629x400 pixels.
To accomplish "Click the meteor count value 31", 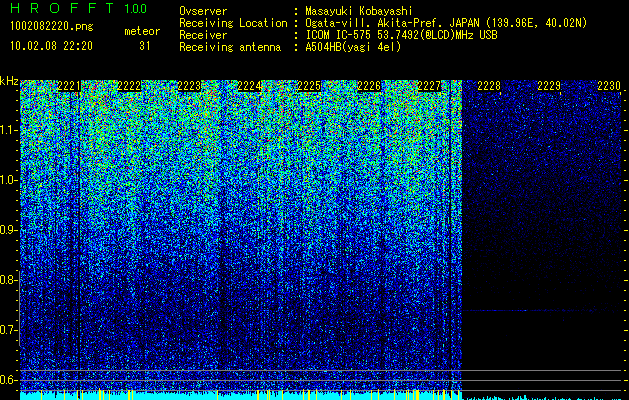I will 145,46.
